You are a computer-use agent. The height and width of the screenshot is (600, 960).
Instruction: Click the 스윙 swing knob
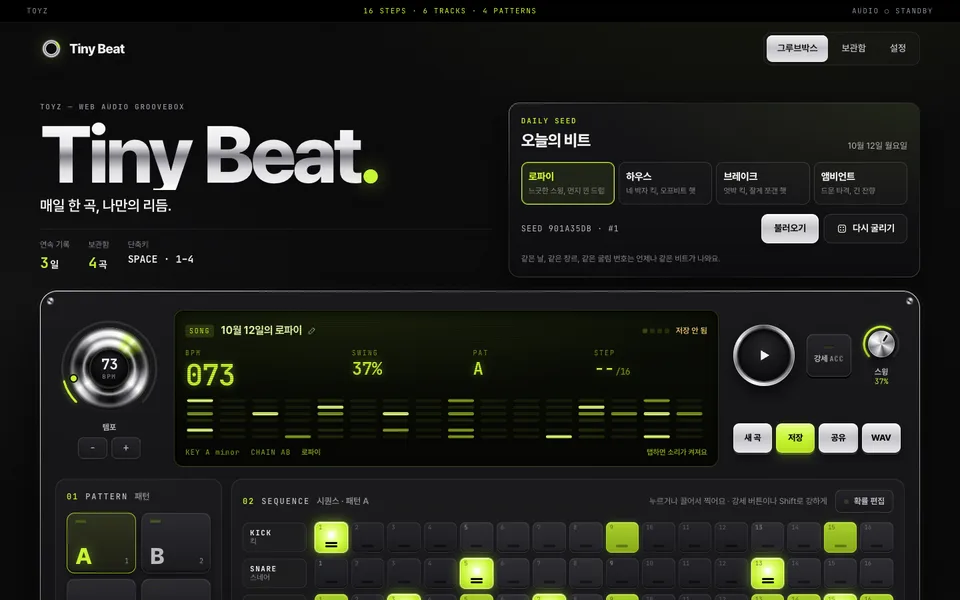(881, 343)
